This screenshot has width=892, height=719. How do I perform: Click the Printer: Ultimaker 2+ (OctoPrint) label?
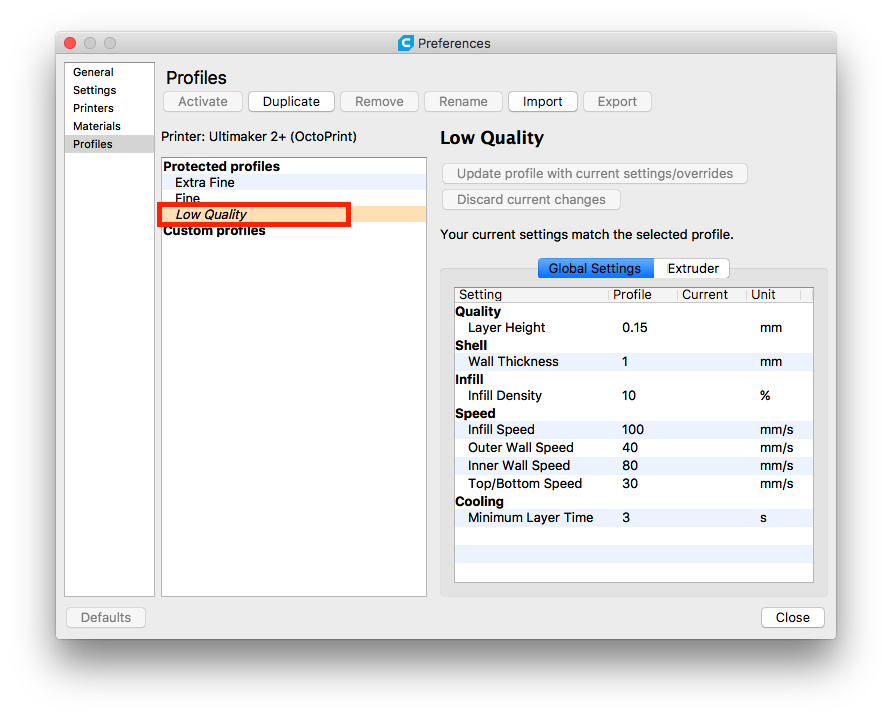point(259,137)
